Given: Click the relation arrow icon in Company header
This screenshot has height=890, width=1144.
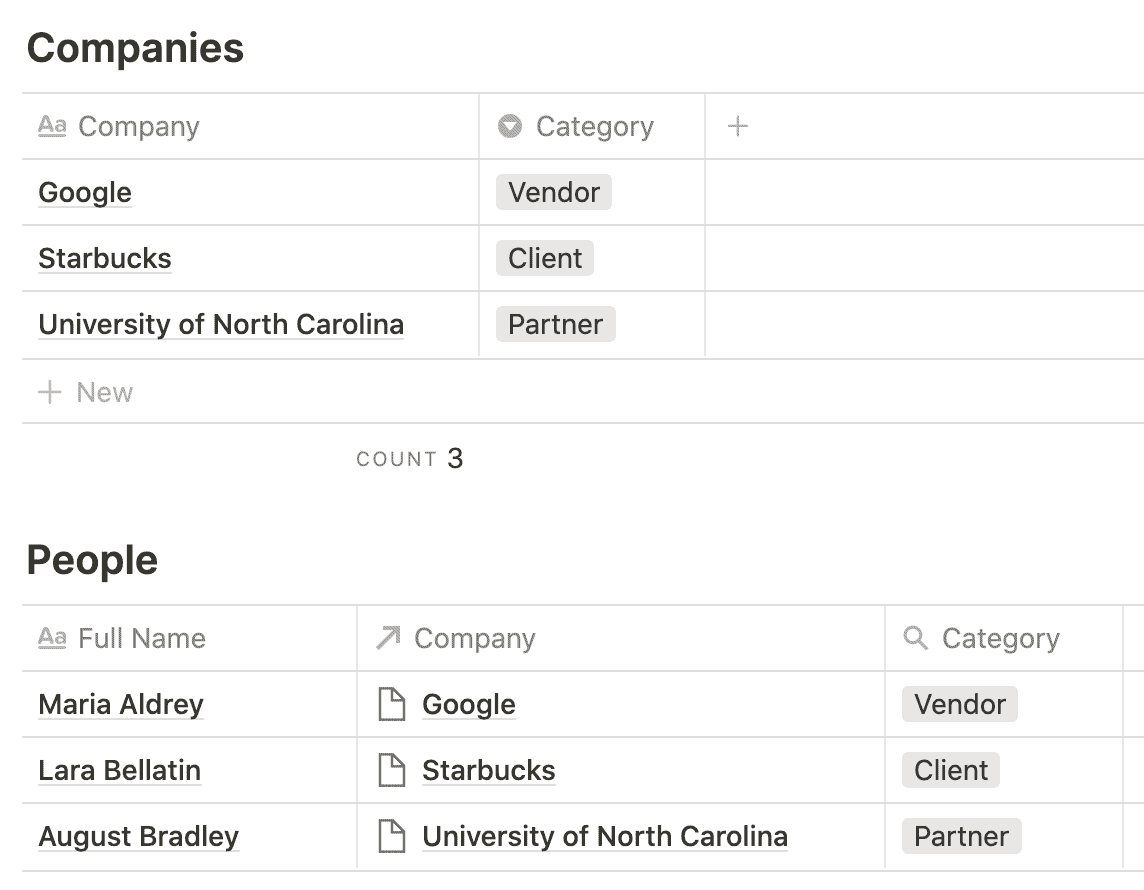Looking at the screenshot, I should click(x=388, y=638).
